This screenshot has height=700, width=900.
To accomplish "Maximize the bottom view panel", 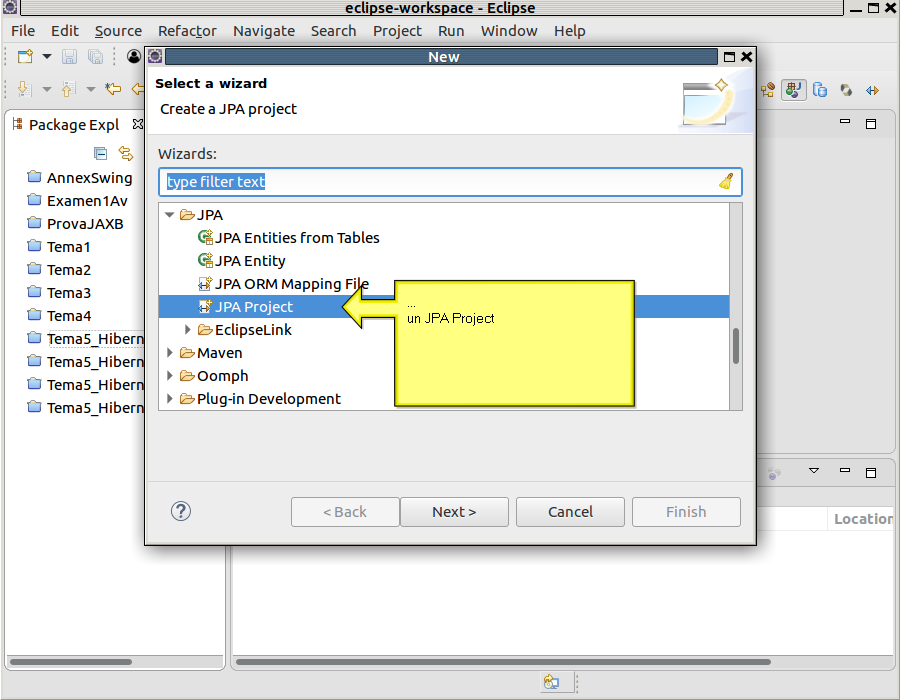I will tap(871, 473).
